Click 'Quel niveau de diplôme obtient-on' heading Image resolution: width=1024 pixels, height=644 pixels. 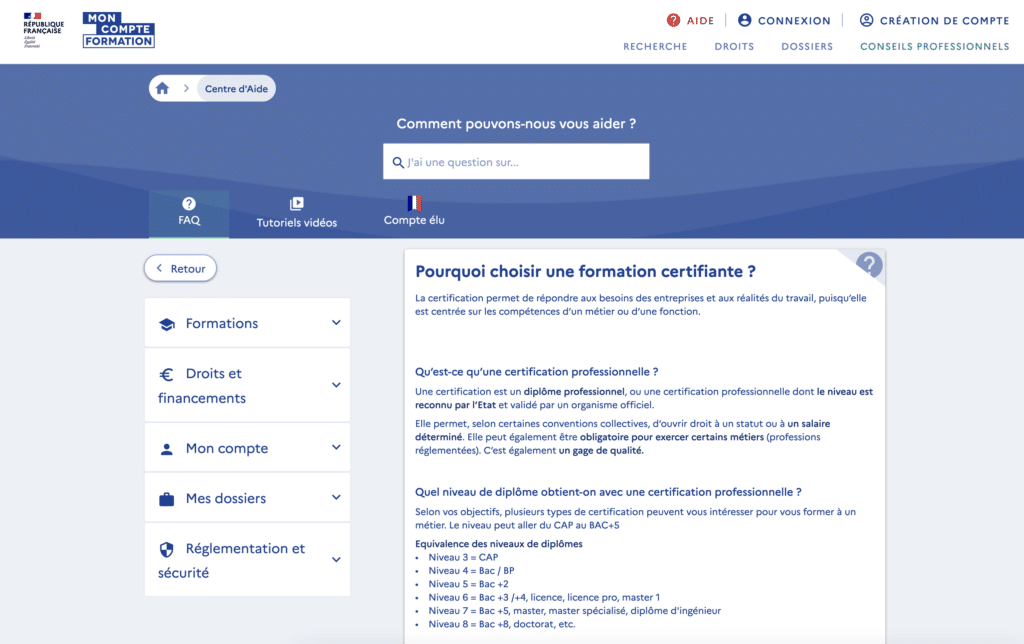[x=608, y=492]
